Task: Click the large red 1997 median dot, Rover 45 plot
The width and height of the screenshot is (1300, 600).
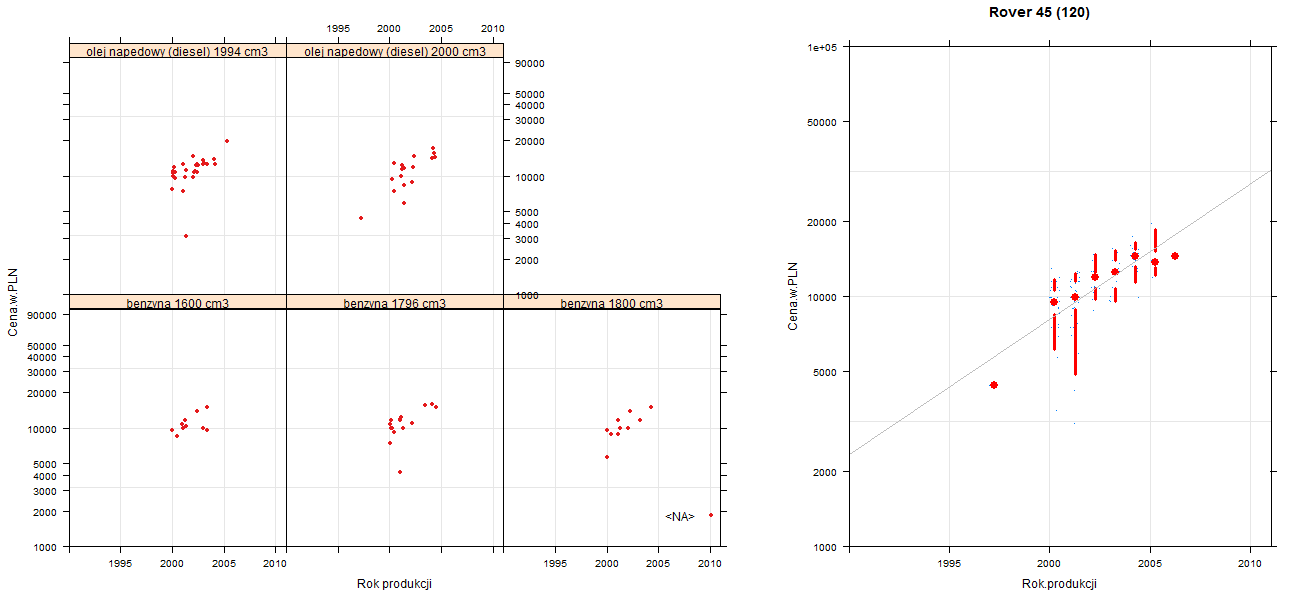Action: pos(994,385)
